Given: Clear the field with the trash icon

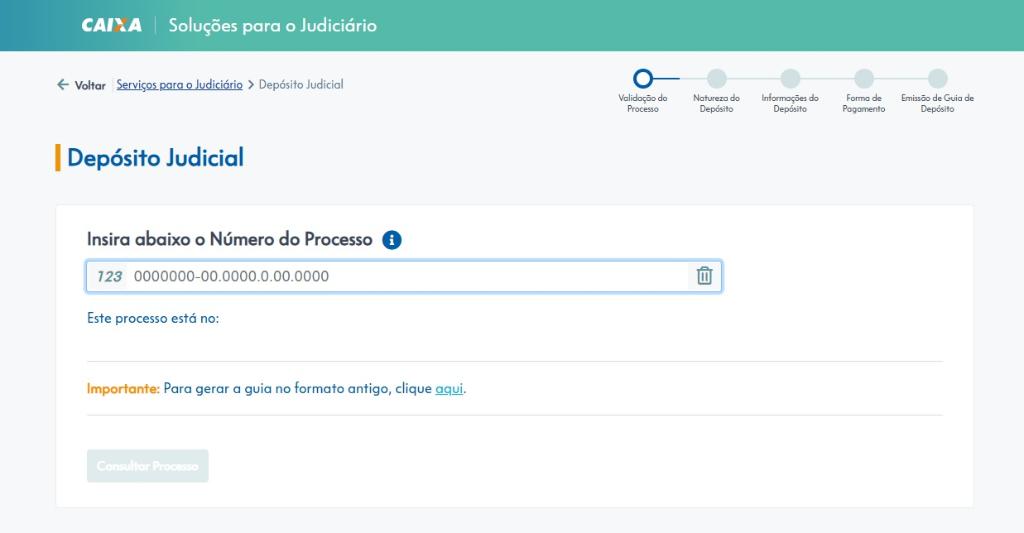Looking at the screenshot, I should pyautogui.click(x=704, y=276).
